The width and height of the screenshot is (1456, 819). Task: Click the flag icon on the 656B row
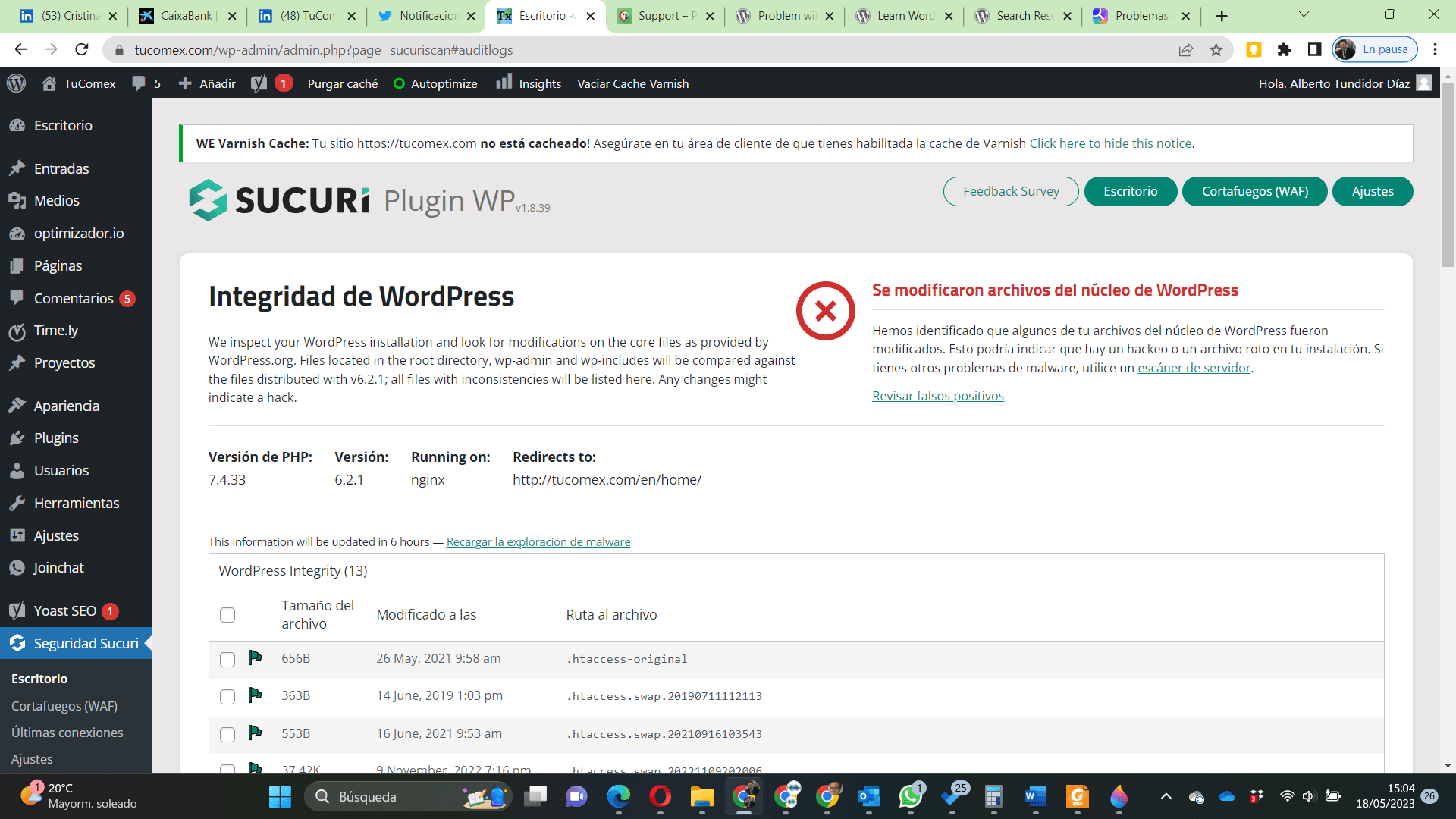[255, 657]
